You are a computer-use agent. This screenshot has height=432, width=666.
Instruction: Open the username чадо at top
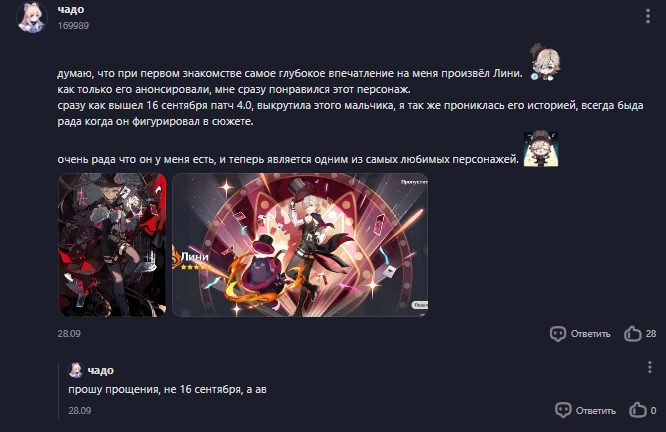tap(71, 9)
